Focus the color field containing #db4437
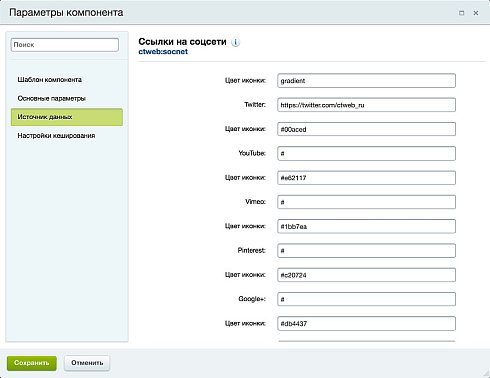The height and width of the screenshot is (378, 490). click(366, 323)
